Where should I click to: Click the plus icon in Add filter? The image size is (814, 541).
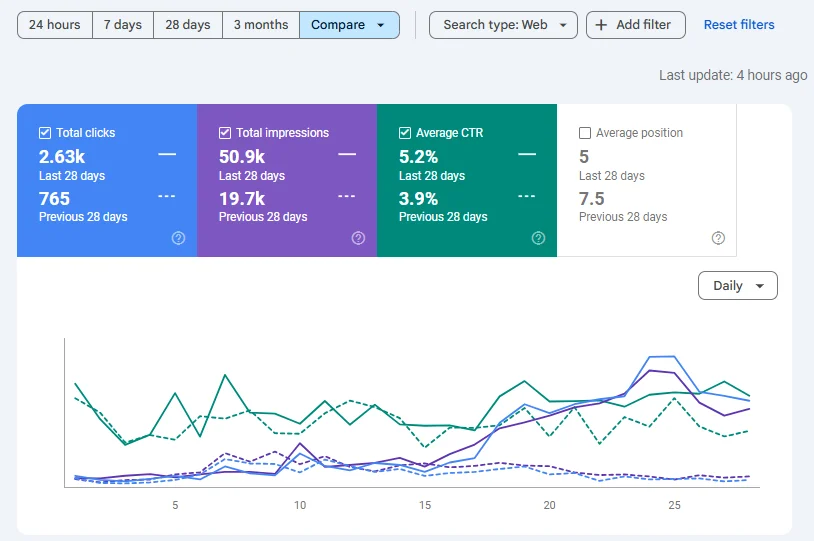[601, 25]
